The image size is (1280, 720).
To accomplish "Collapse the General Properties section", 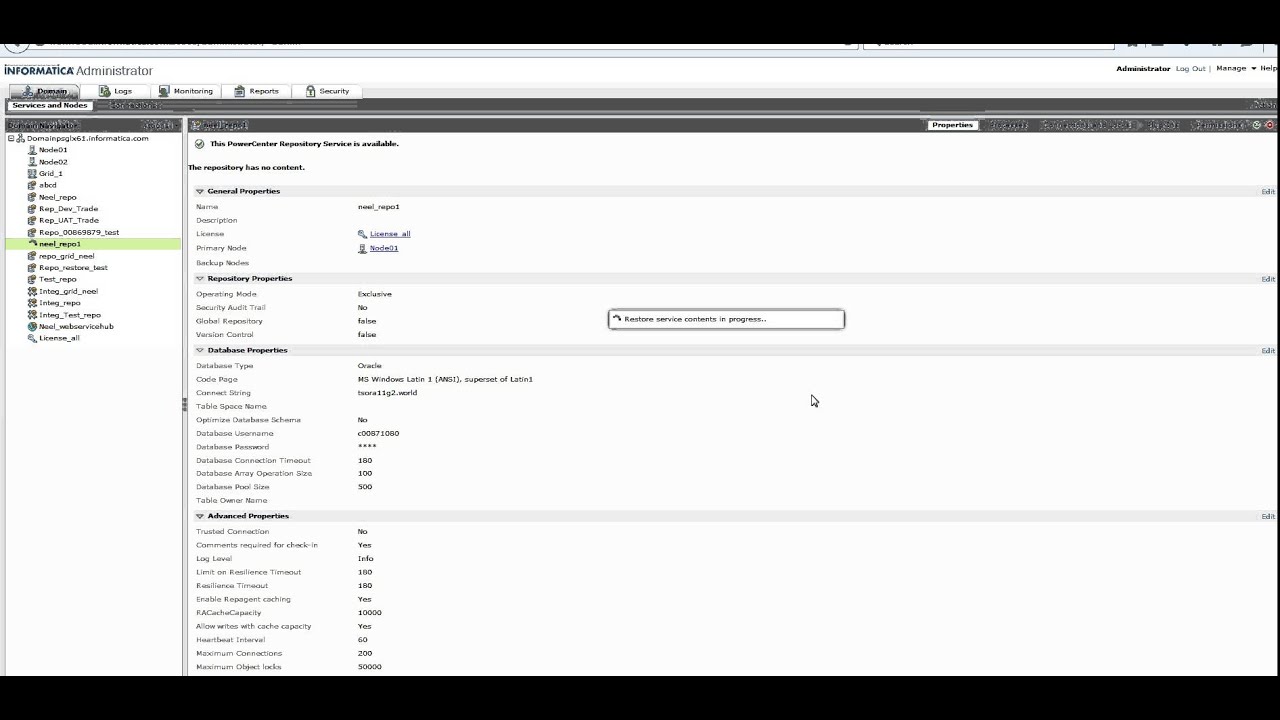I will (x=200, y=191).
